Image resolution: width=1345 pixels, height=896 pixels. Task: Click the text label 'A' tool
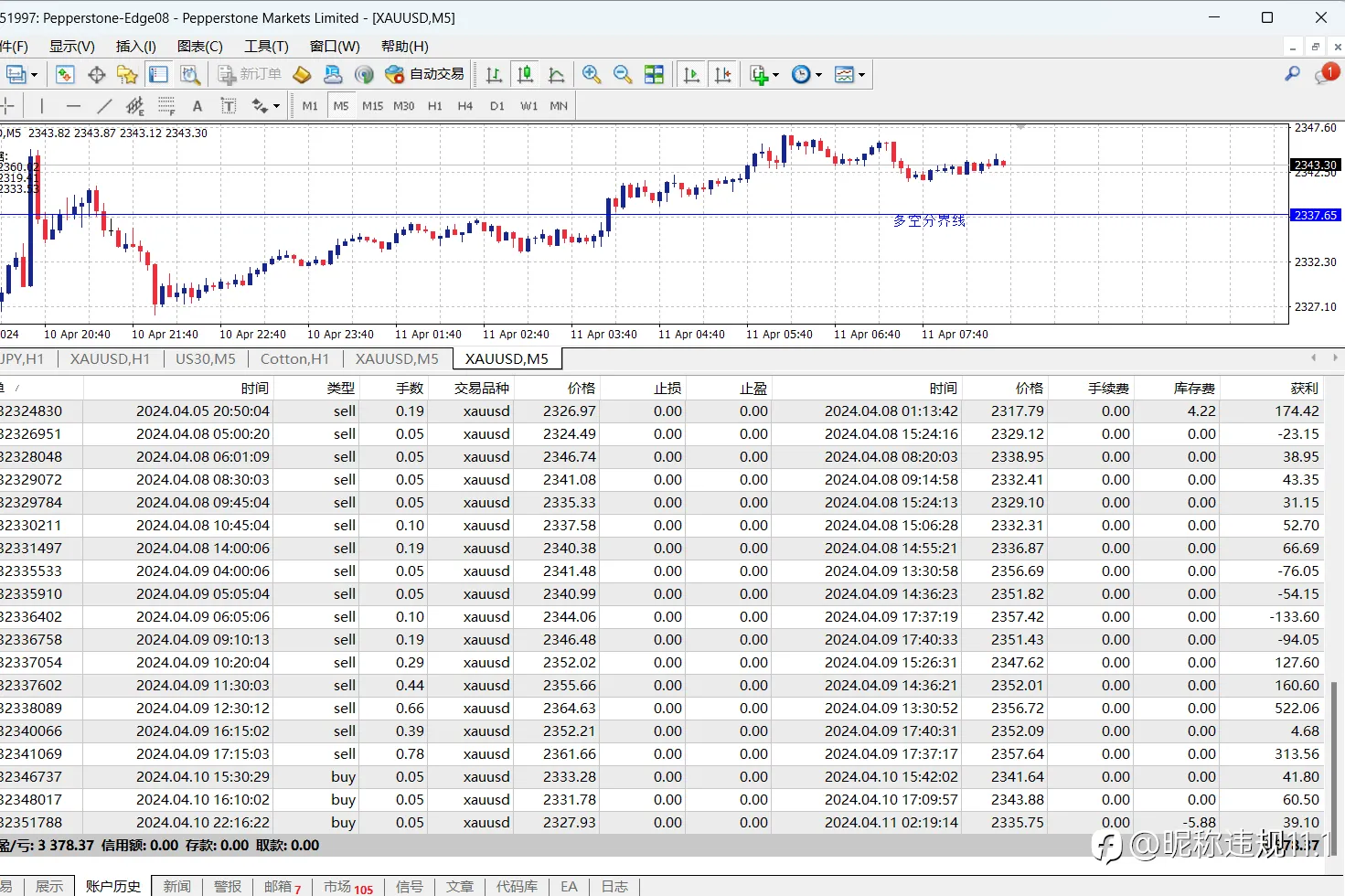[x=197, y=106]
